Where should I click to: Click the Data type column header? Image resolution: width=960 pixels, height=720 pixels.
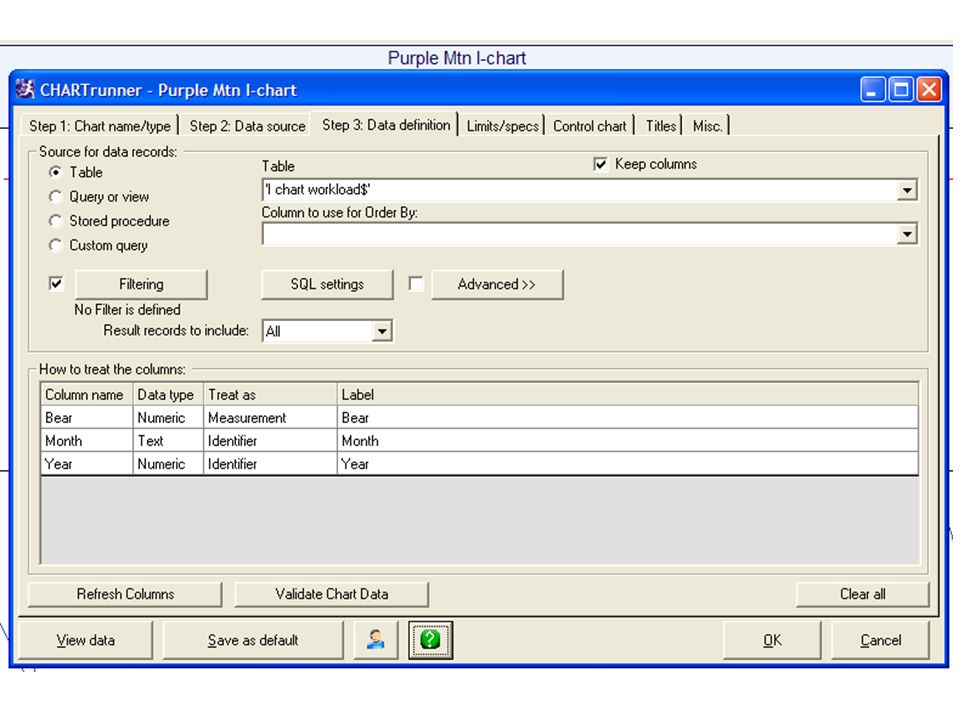[x=168, y=395]
